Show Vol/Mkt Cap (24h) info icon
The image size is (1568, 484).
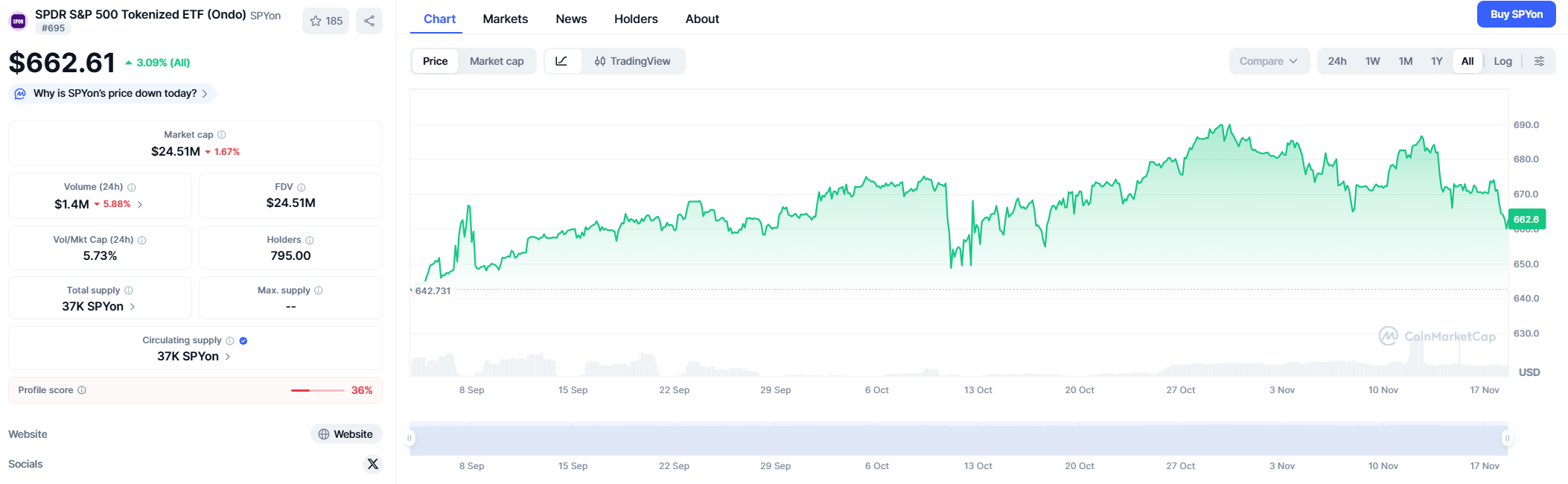tap(142, 241)
